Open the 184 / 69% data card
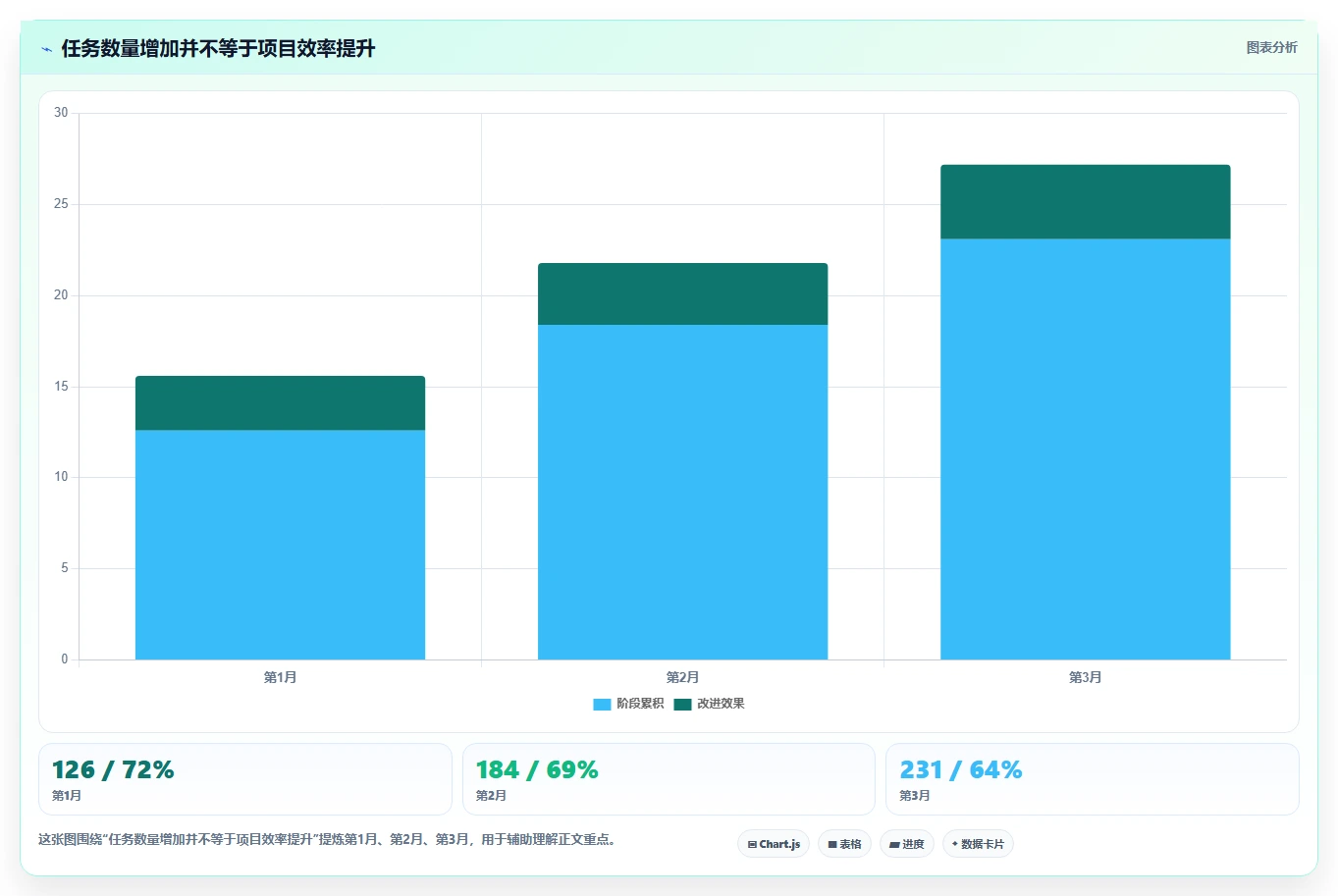Viewport: 1338px width, 896px height. 669,779
